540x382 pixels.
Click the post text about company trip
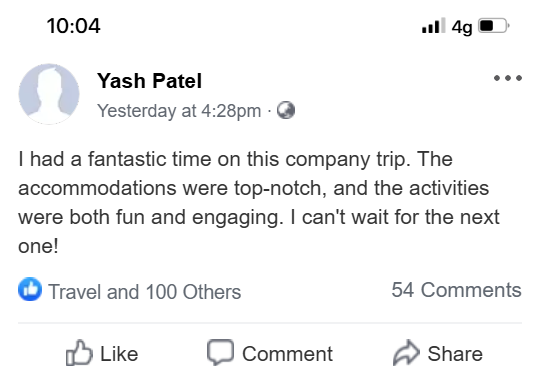point(259,203)
